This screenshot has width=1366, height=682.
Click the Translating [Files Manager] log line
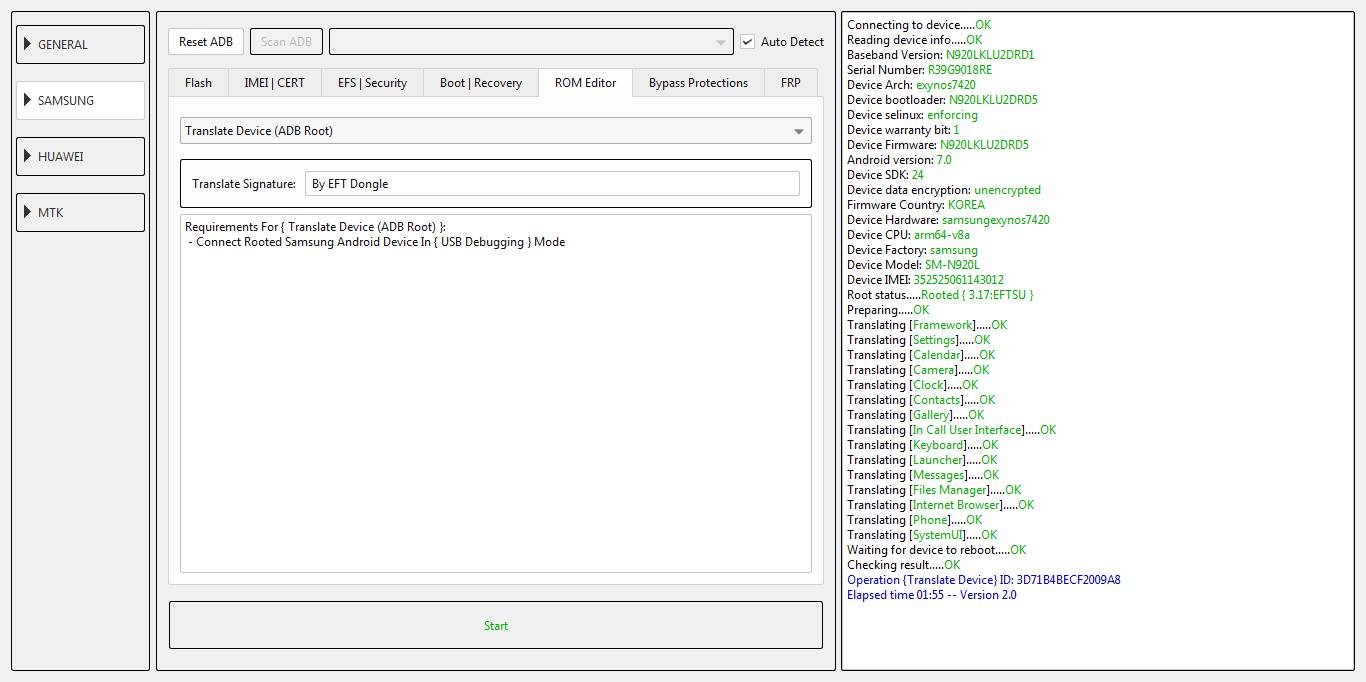tap(934, 490)
